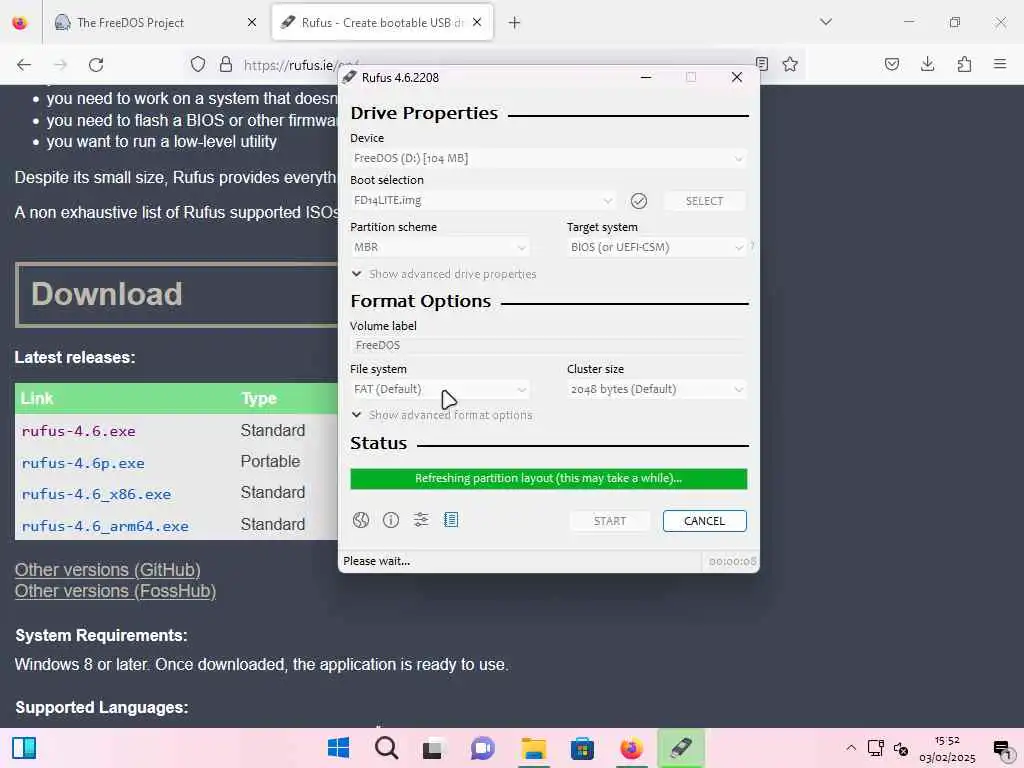
Task: Open Rufus language selector globe icon
Action: 360,520
